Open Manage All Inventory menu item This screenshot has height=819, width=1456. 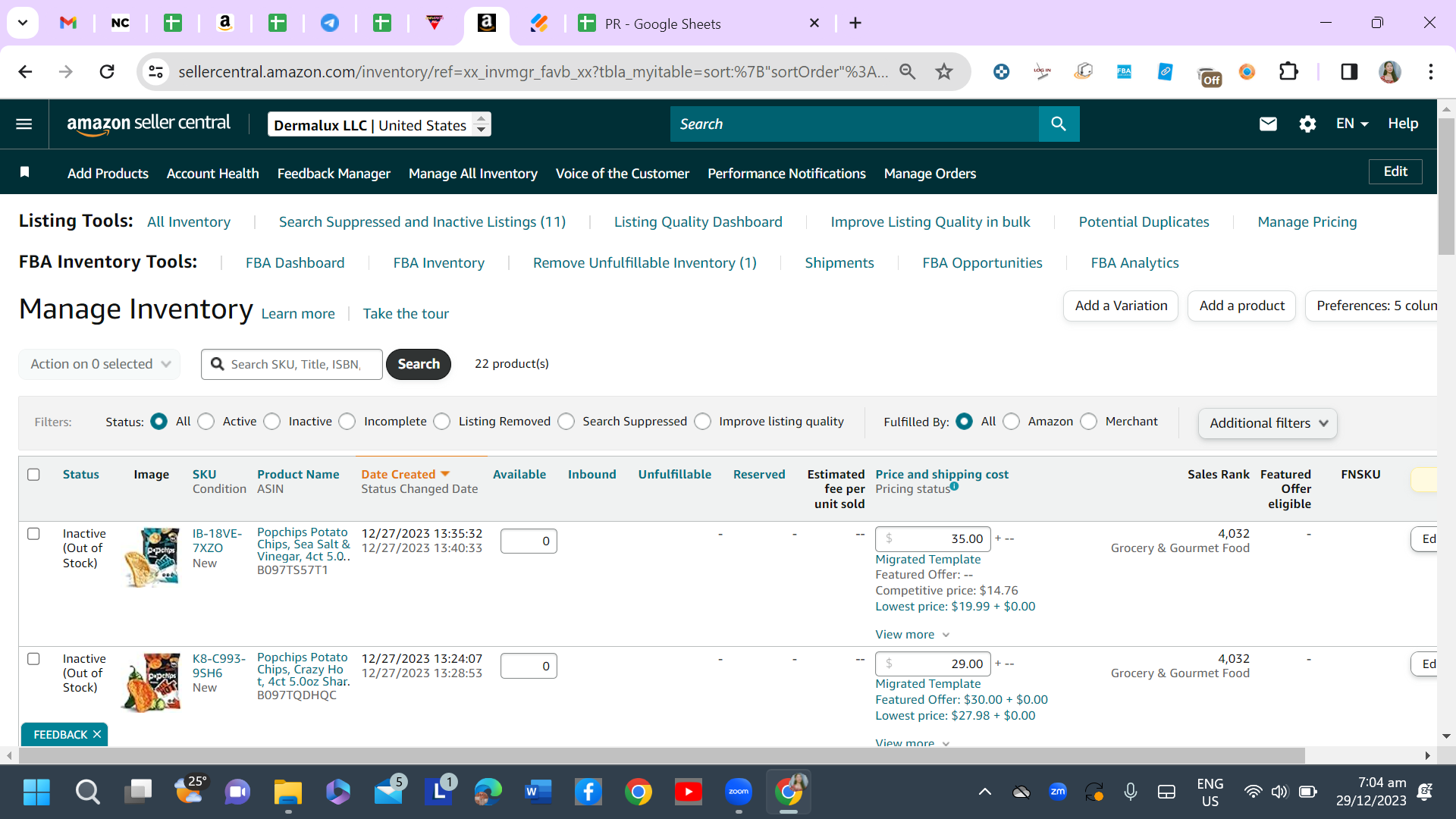(473, 174)
